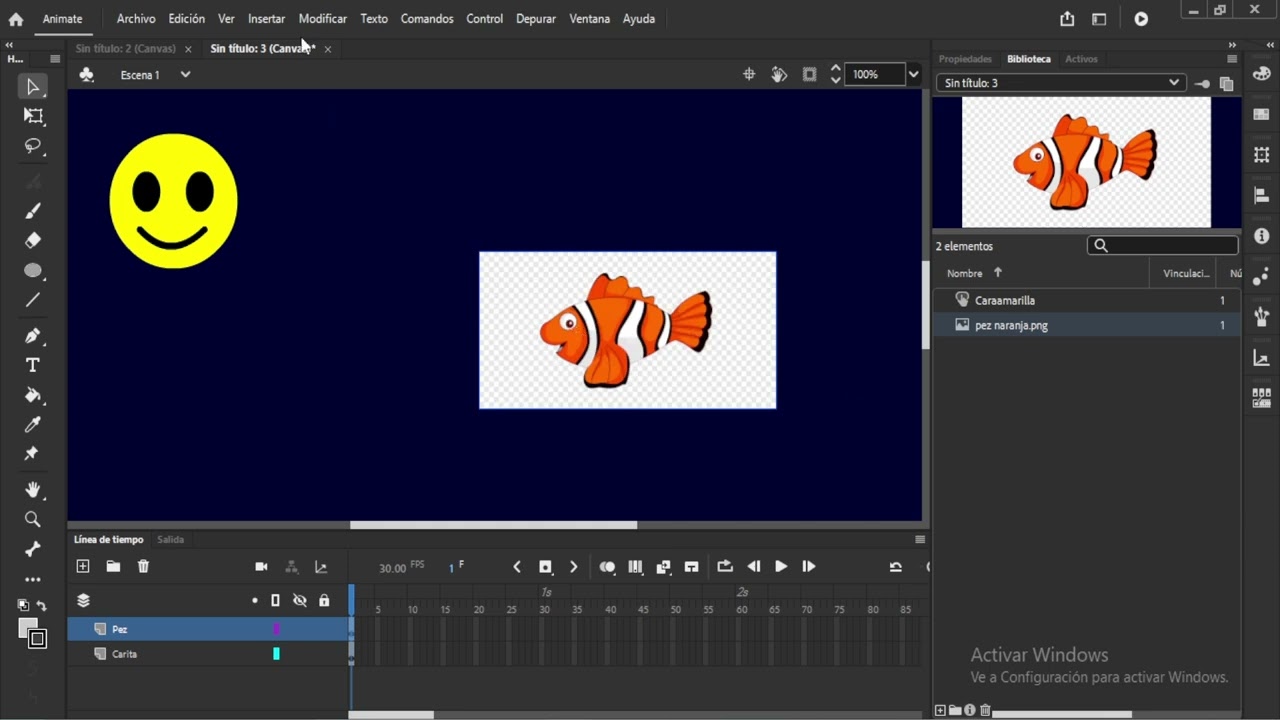The height and width of the screenshot is (720, 1280).
Task: Click the library search field
Action: point(1163,246)
